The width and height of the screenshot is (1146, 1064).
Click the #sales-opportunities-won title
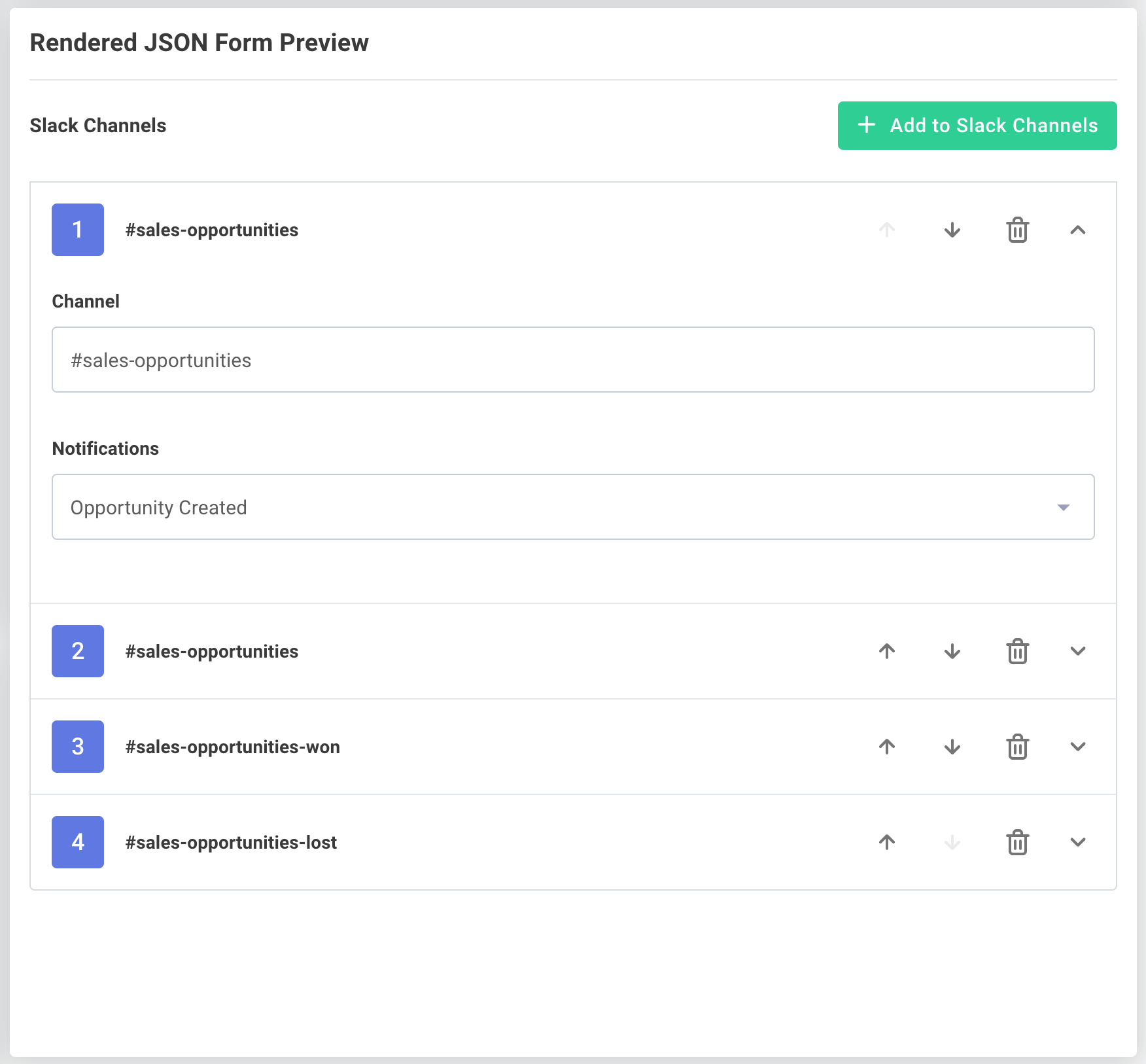point(233,747)
